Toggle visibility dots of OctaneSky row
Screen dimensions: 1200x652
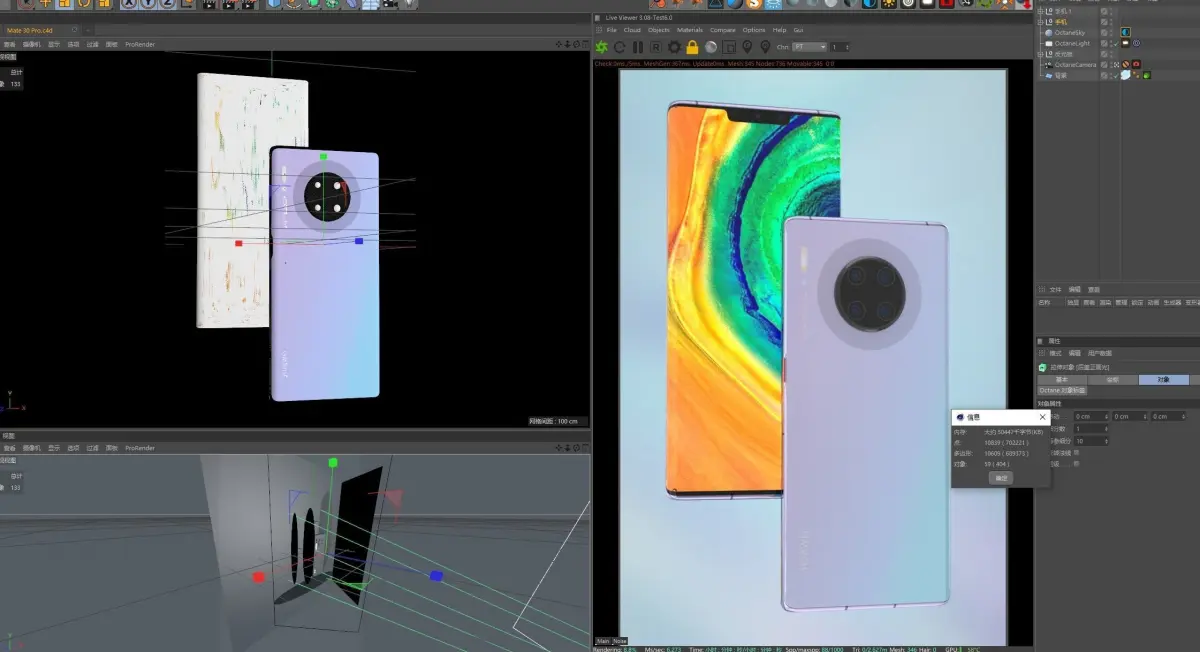(x=1111, y=33)
